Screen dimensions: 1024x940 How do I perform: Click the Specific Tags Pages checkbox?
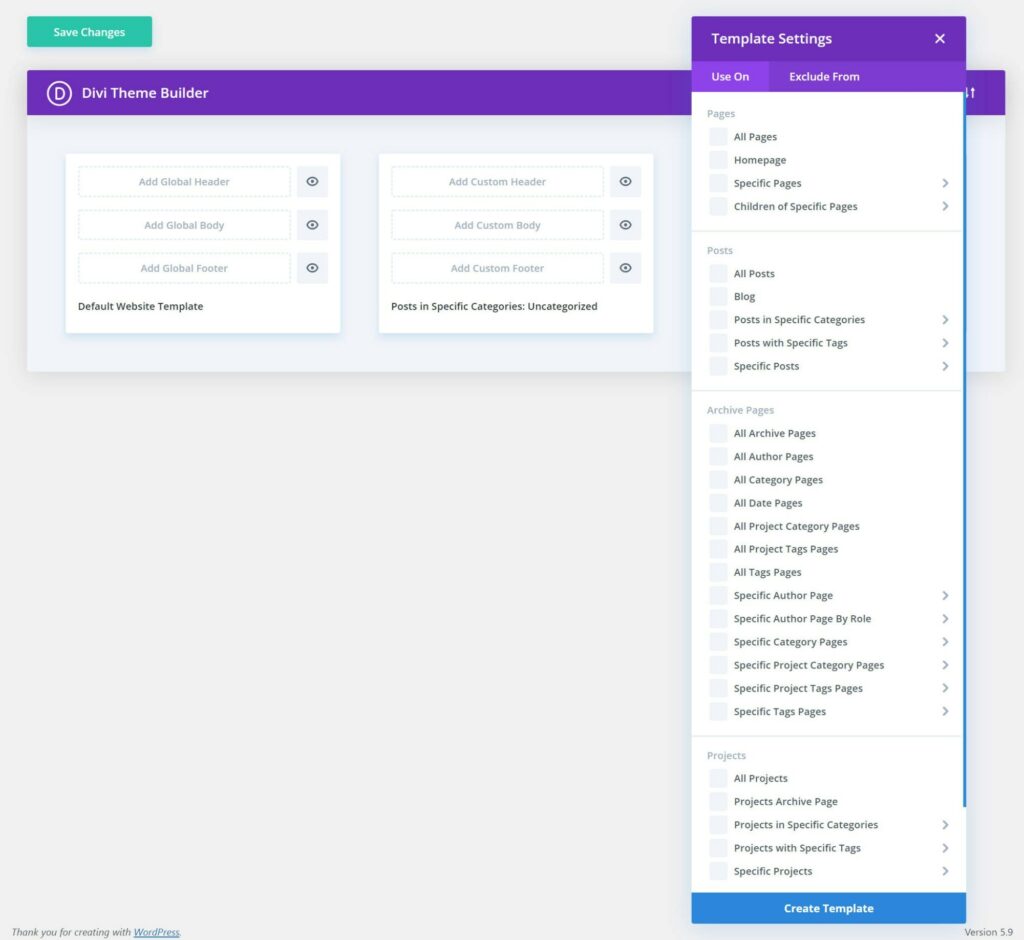pyautogui.click(x=718, y=711)
